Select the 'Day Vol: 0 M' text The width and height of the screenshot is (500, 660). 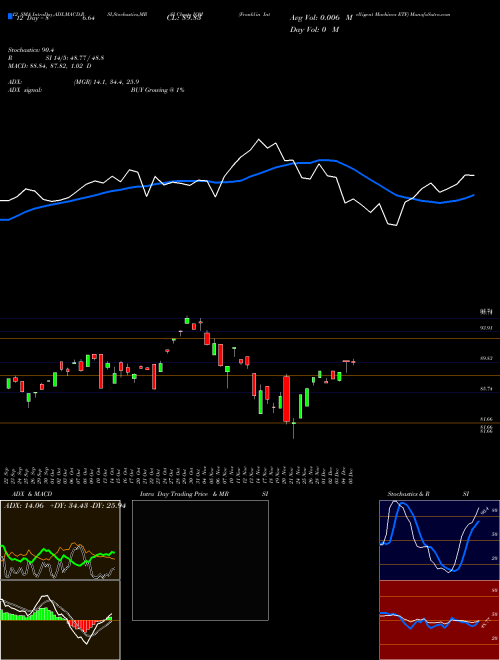[x=314, y=30]
